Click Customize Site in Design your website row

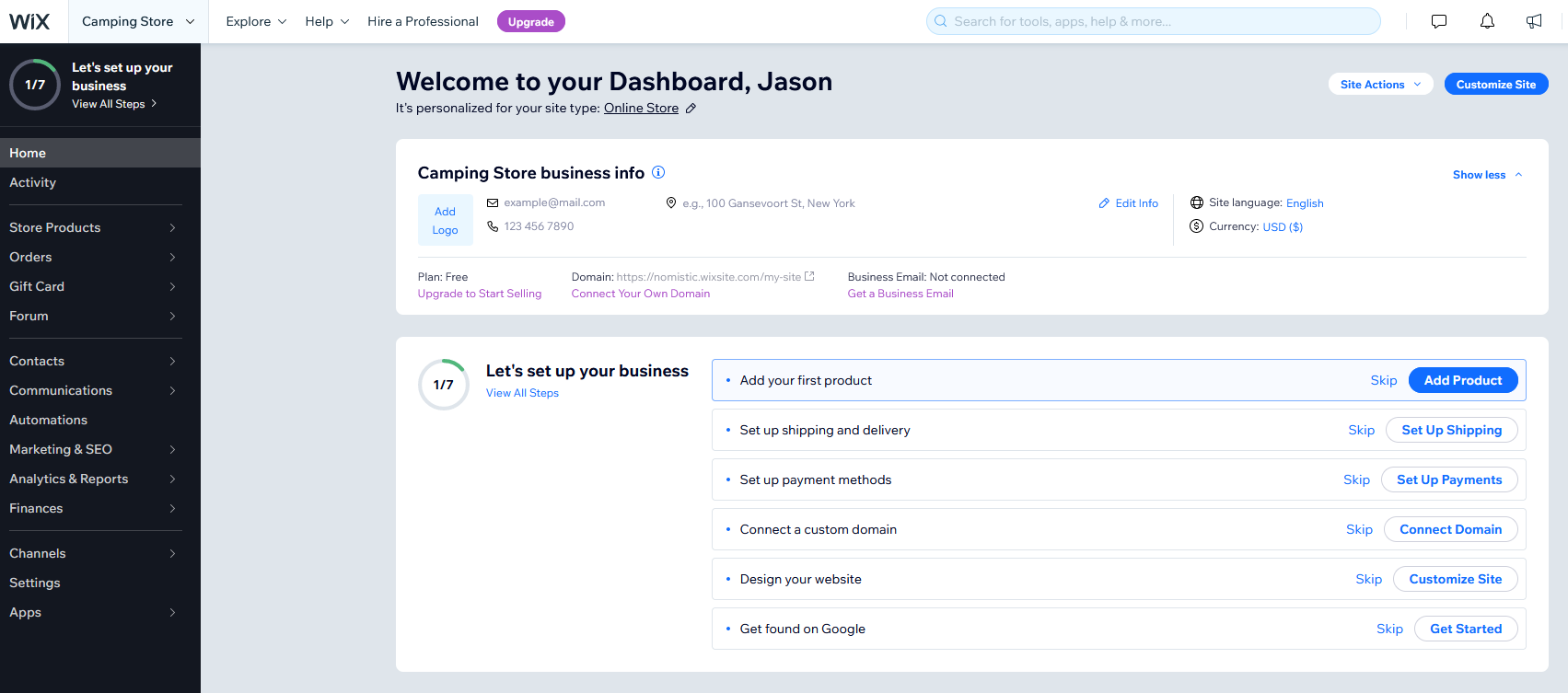point(1456,579)
